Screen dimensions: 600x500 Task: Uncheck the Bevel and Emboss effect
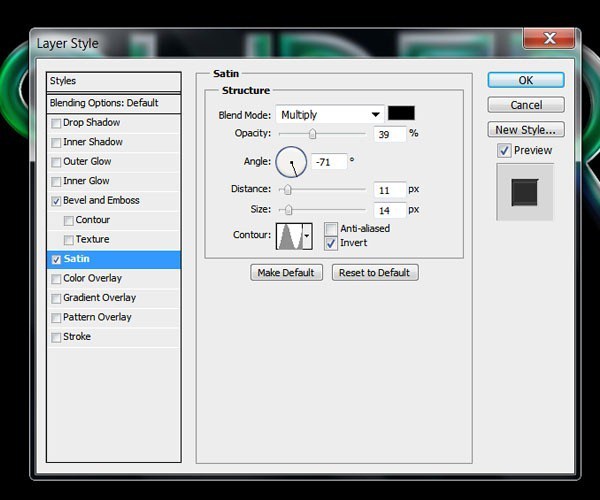[x=57, y=201]
